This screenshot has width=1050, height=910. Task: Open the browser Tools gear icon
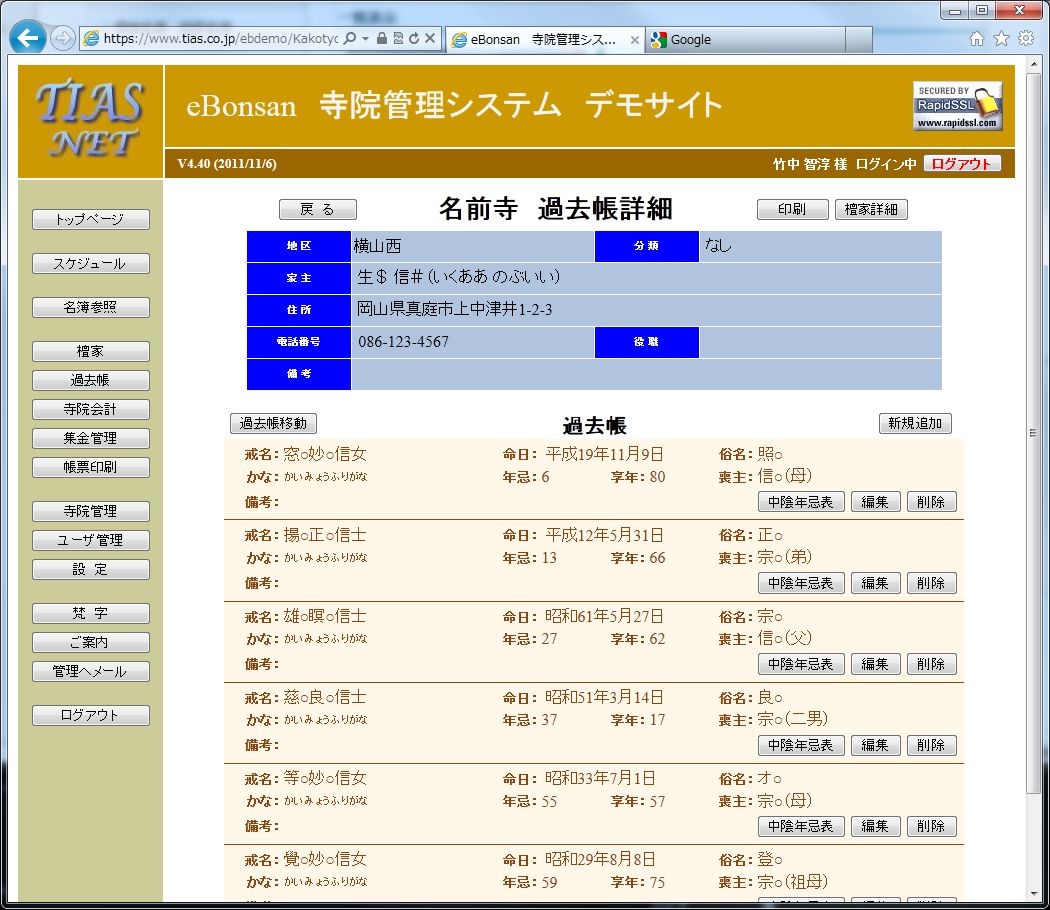click(1025, 38)
